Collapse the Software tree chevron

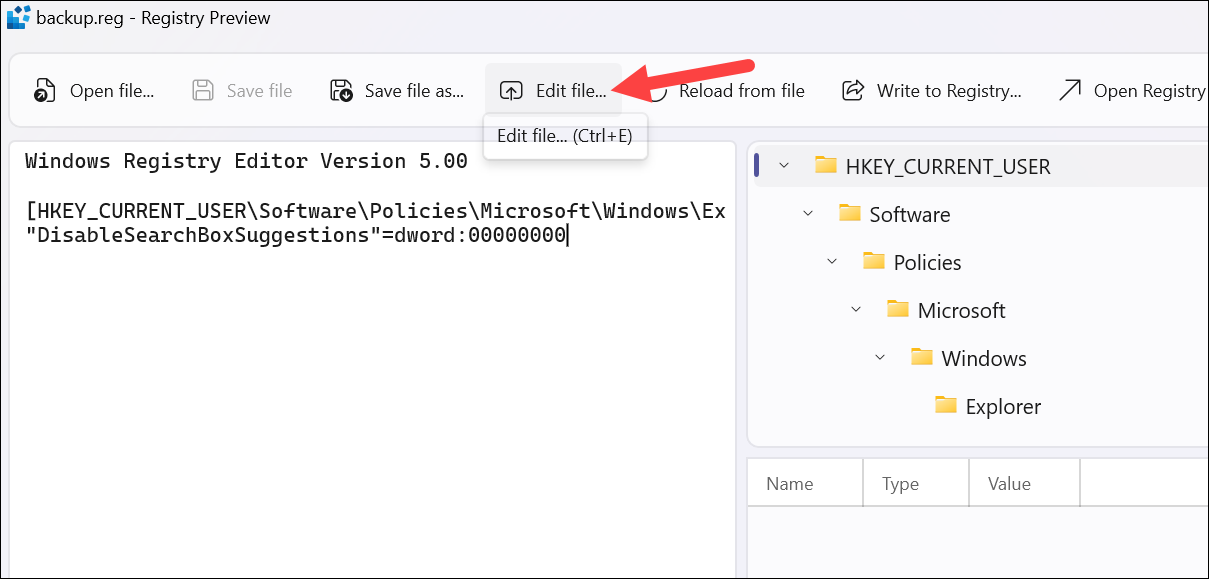point(808,213)
